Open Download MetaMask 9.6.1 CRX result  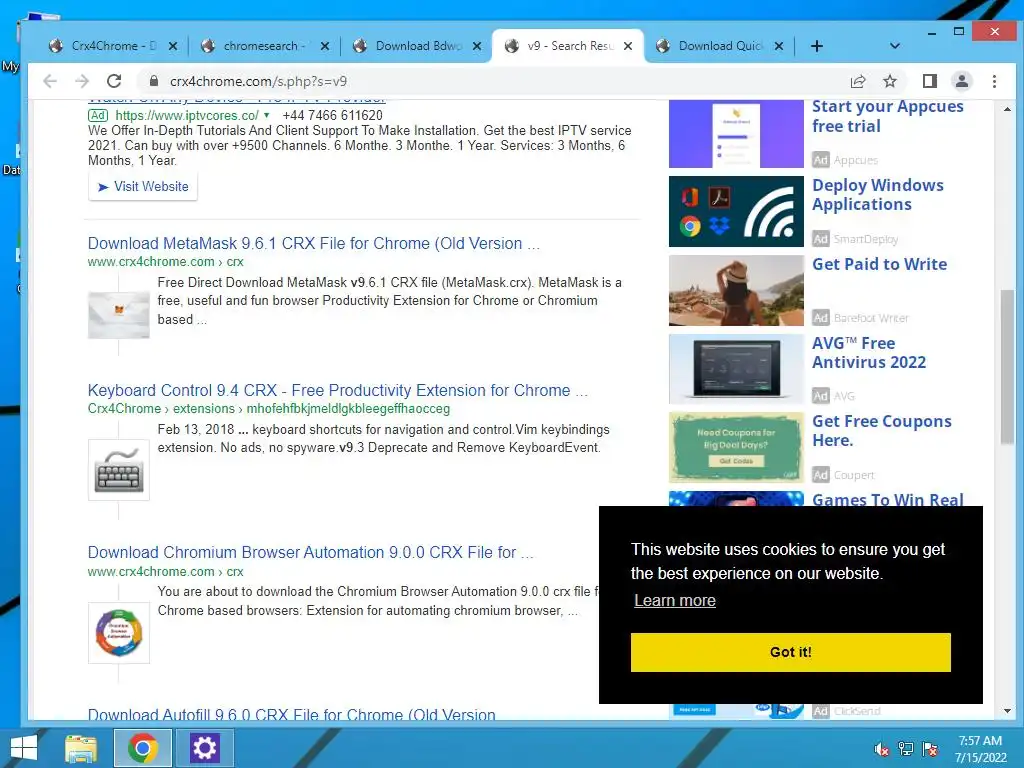(x=313, y=243)
